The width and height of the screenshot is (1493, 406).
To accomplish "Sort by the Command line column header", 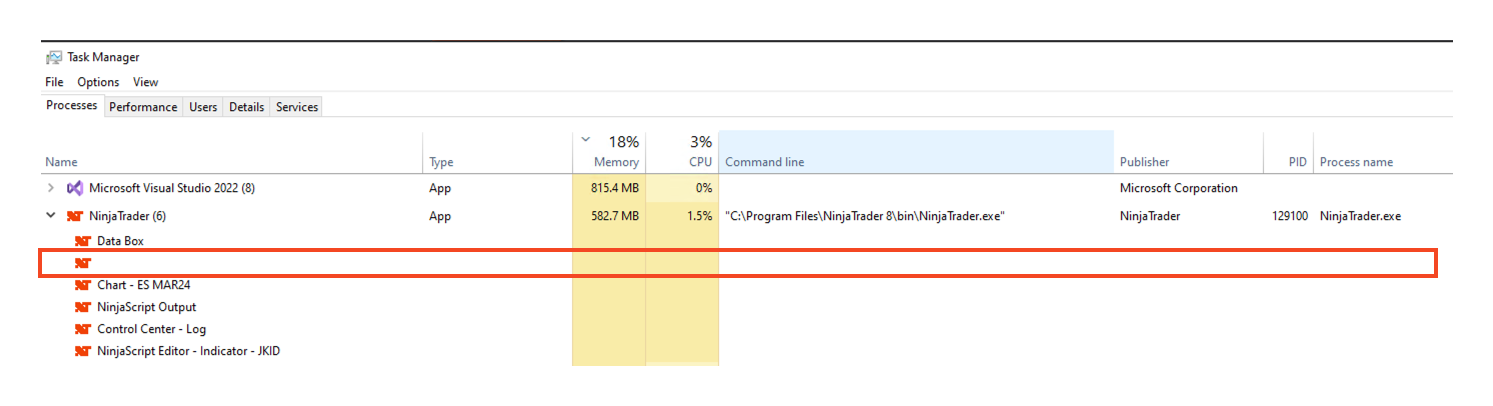I will (764, 162).
